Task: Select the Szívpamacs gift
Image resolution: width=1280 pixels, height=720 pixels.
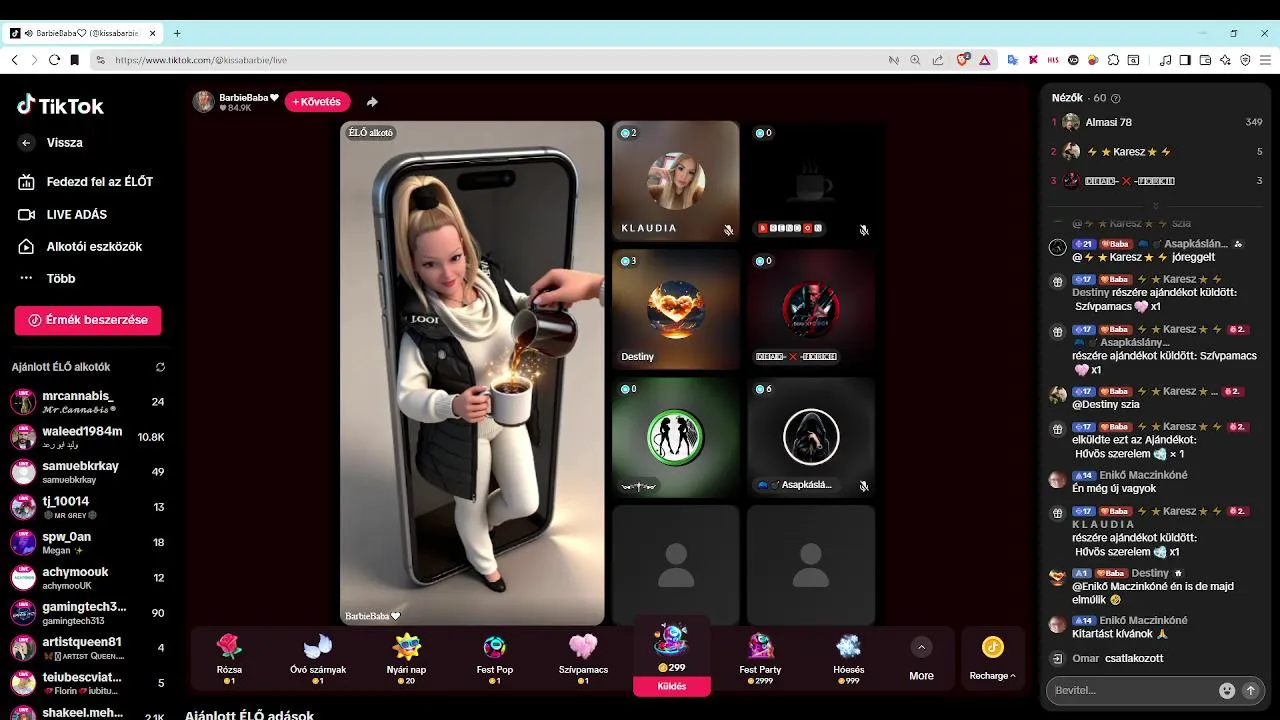Action: coord(583,658)
